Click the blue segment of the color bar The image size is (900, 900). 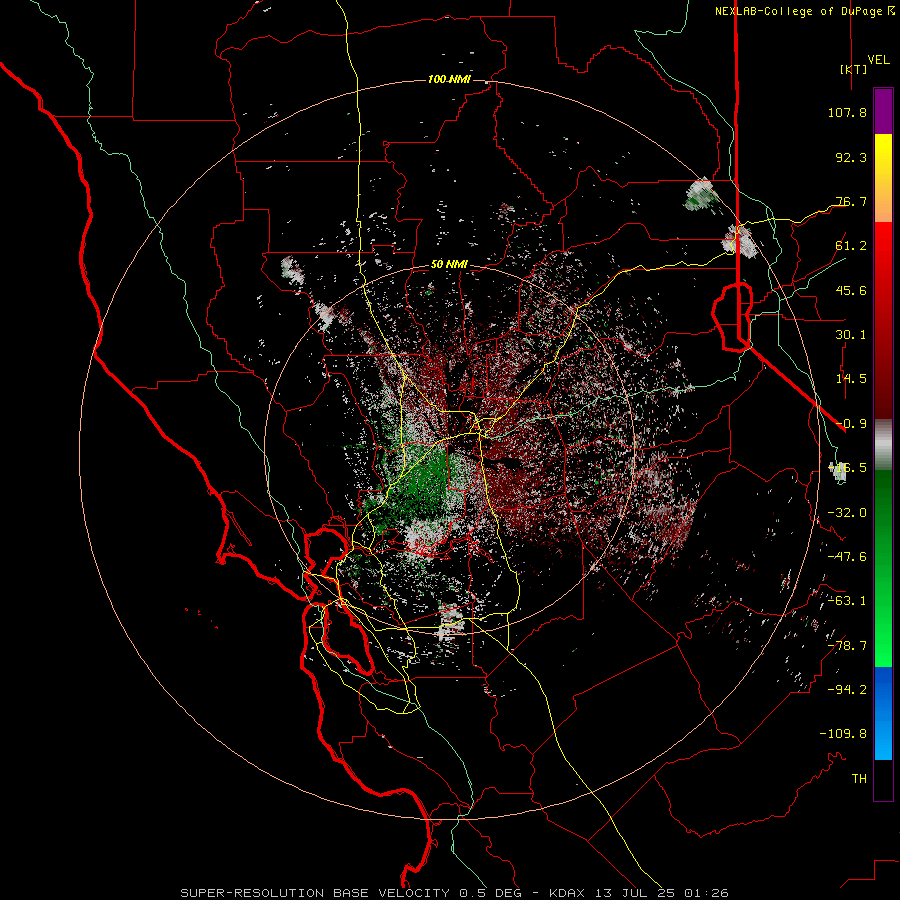[883, 713]
